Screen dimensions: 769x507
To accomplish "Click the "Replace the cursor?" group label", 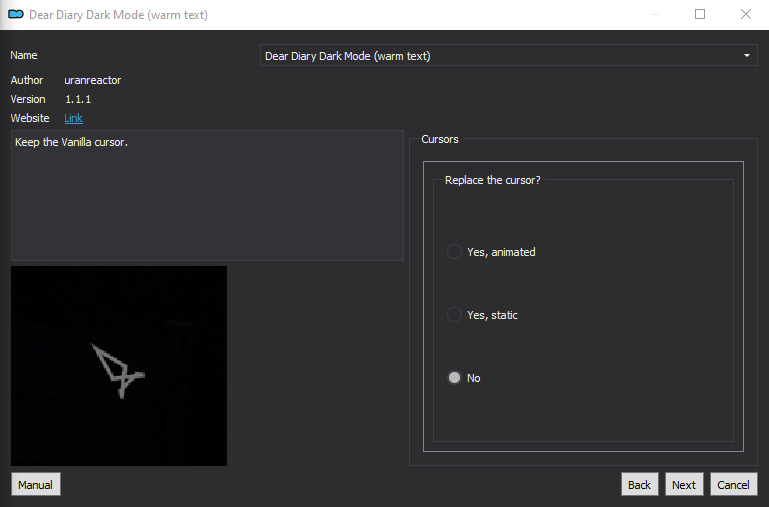I will tap(492, 180).
